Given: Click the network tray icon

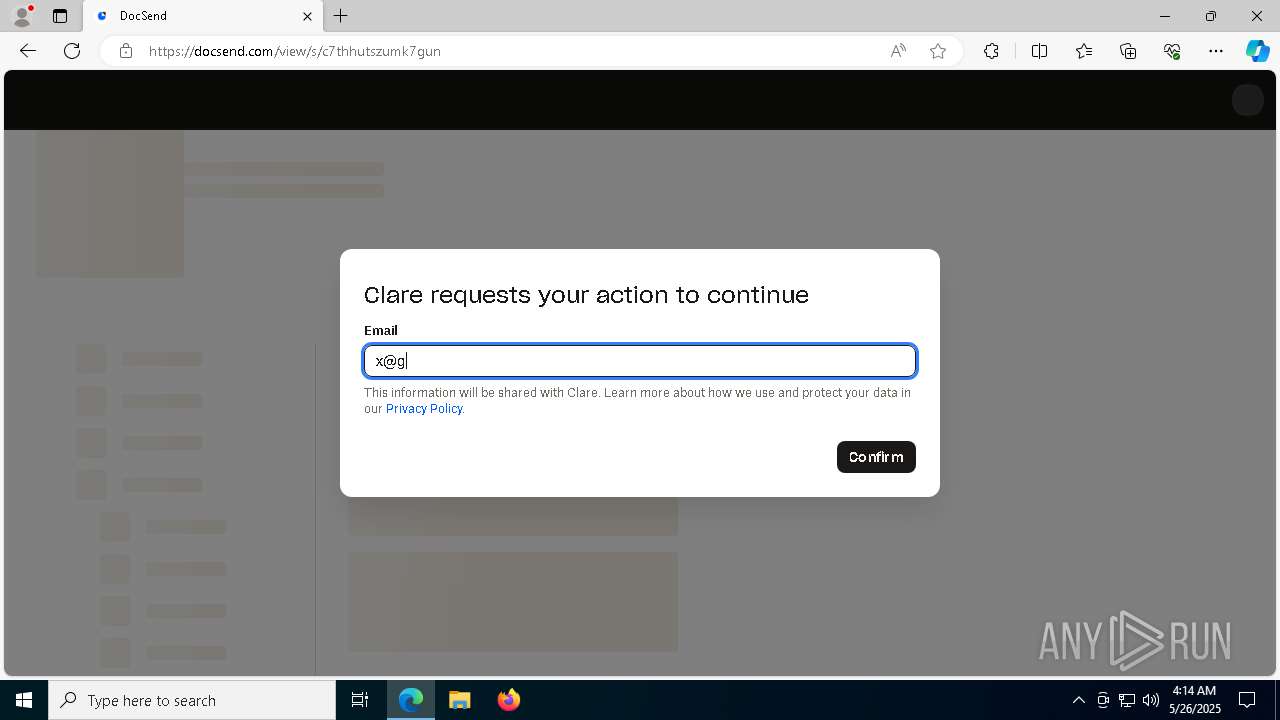Looking at the screenshot, I should click(x=1127, y=700).
